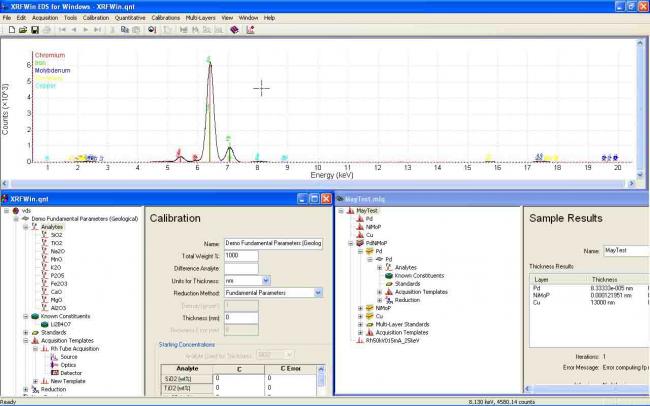The height and width of the screenshot is (406, 650).
Task: Select the Detector item icon in tree
Action: pos(54,372)
